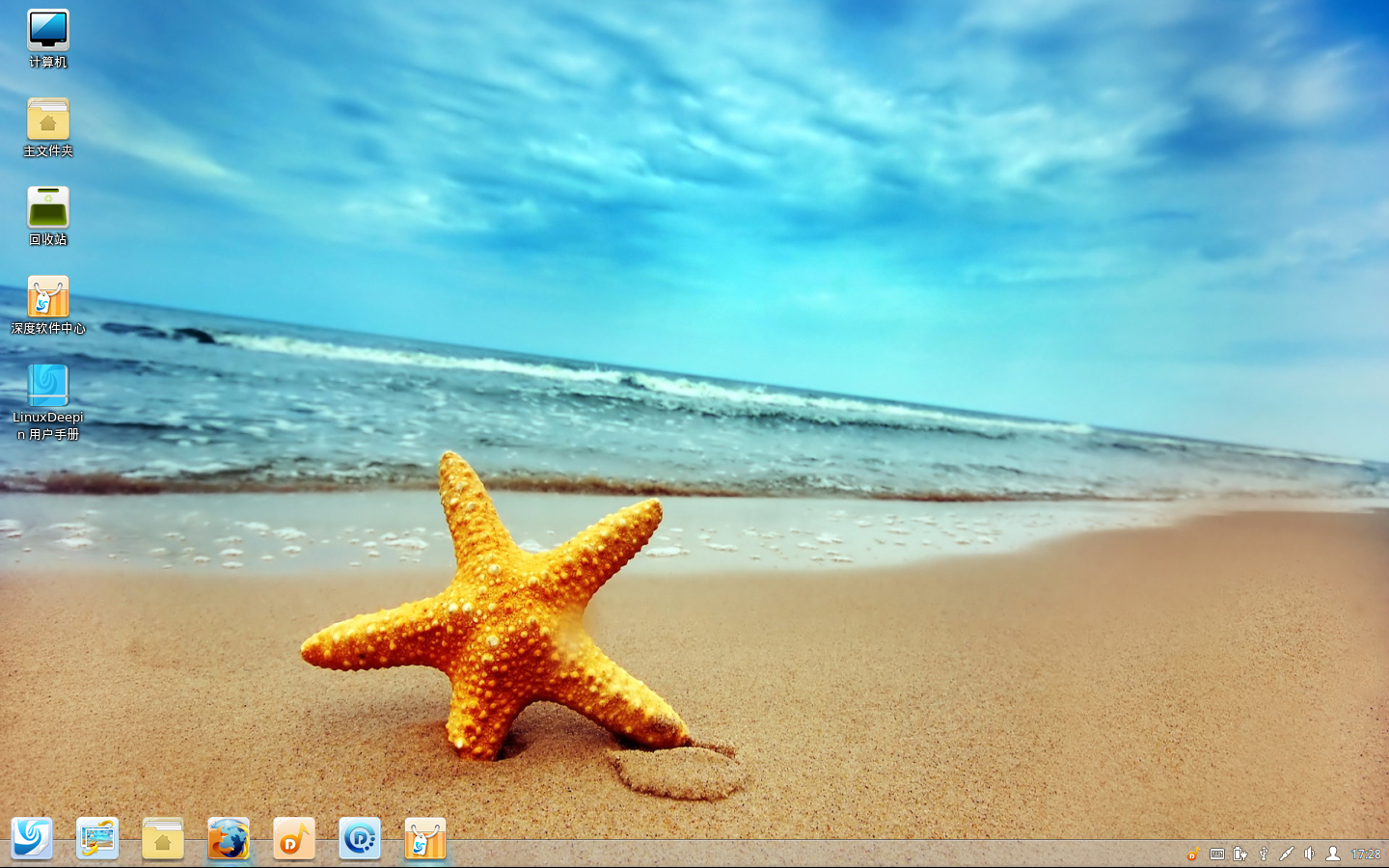Click the 17:28 clock in the tray
The width and height of the screenshot is (1389, 868).
(x=1366, y=854)
